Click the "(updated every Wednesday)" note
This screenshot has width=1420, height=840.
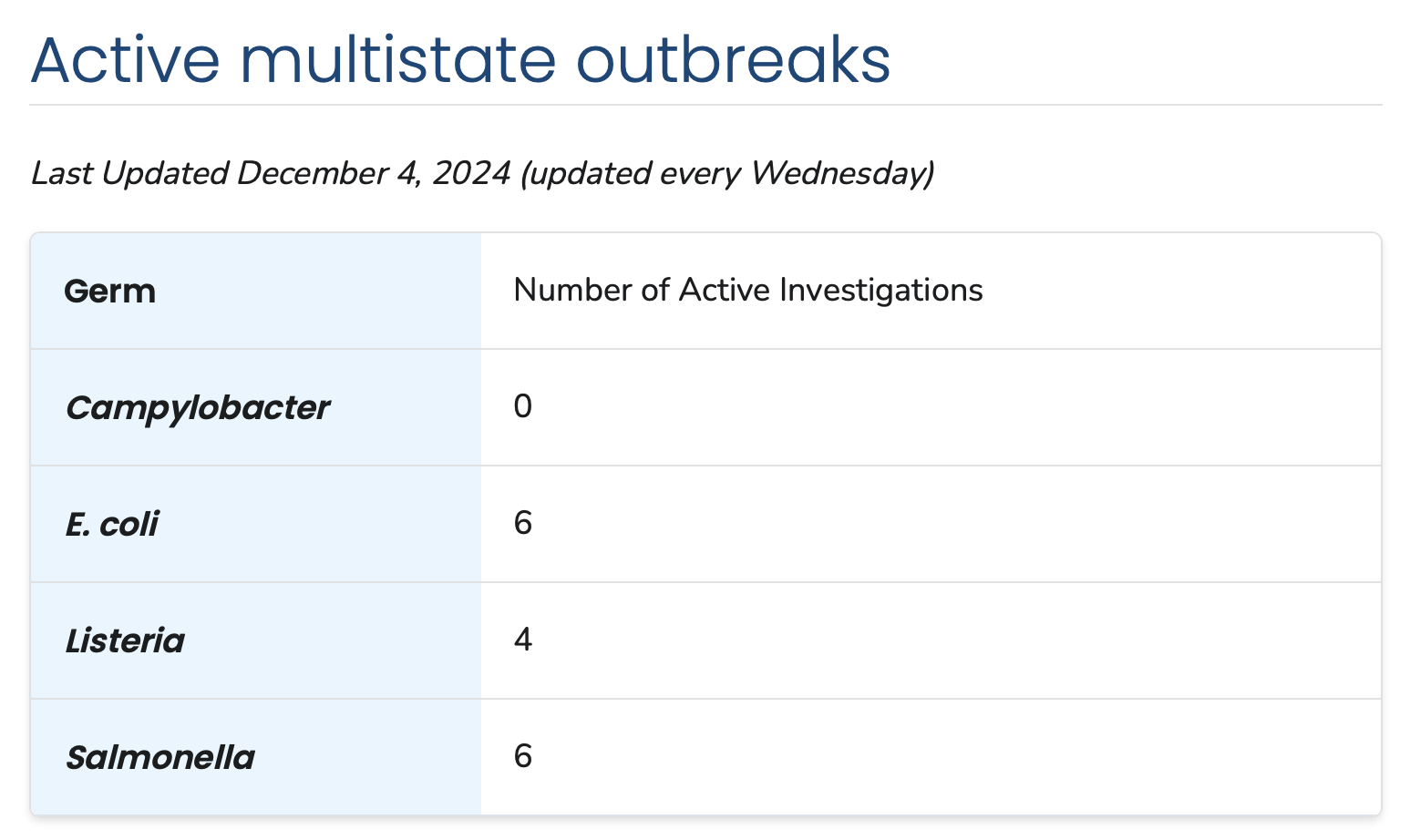coord(727,173)
